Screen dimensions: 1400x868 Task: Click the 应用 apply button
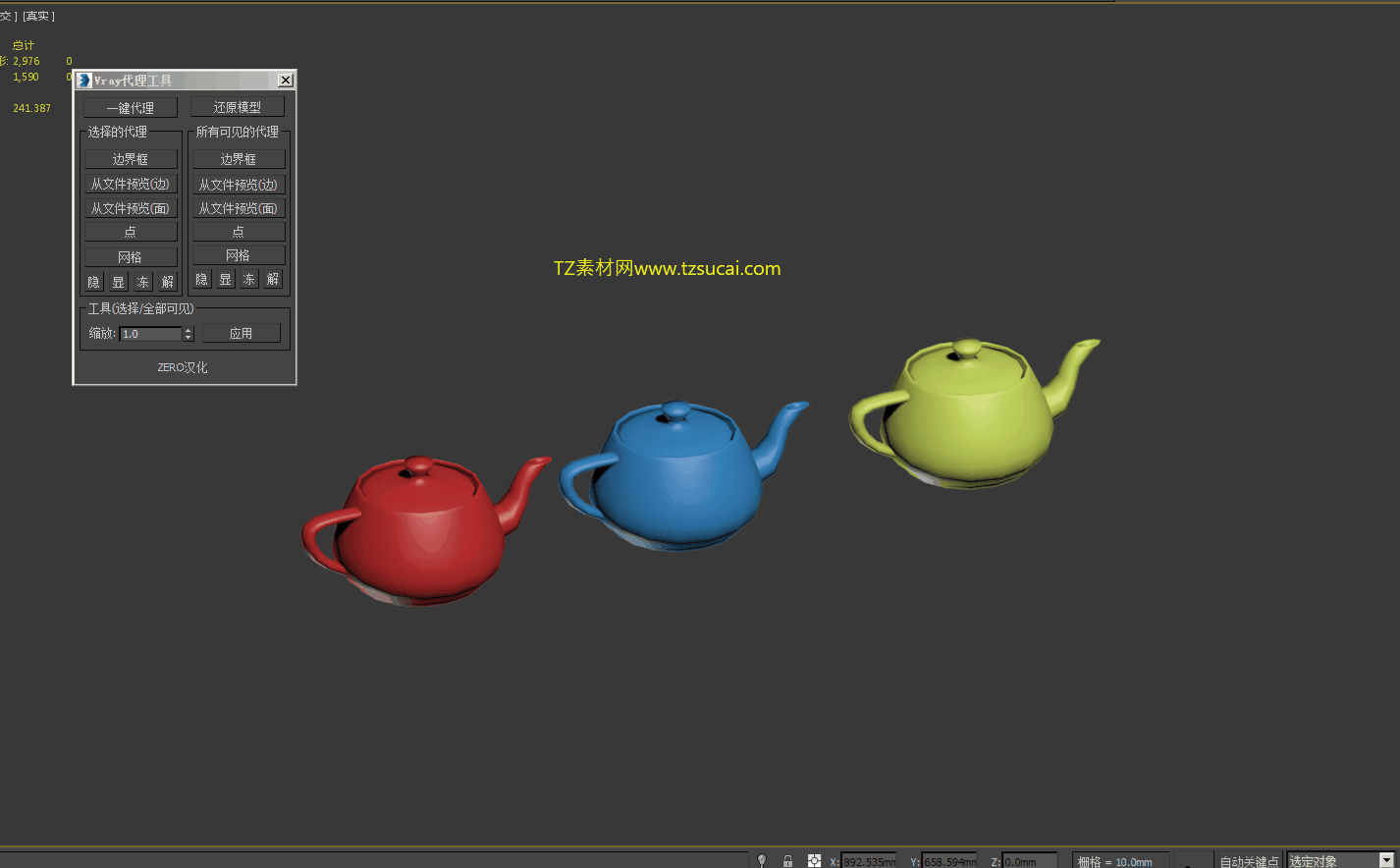242,334
